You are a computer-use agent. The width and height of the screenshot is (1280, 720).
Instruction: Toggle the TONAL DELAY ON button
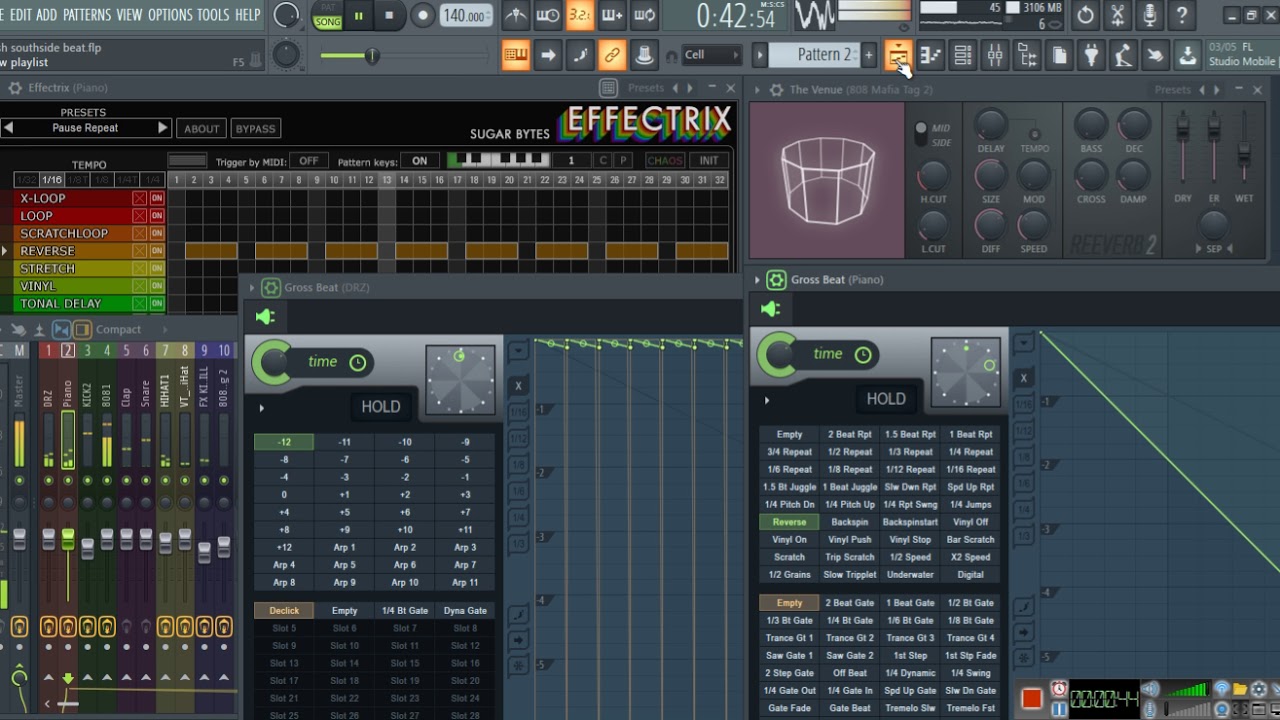(157, 304)
